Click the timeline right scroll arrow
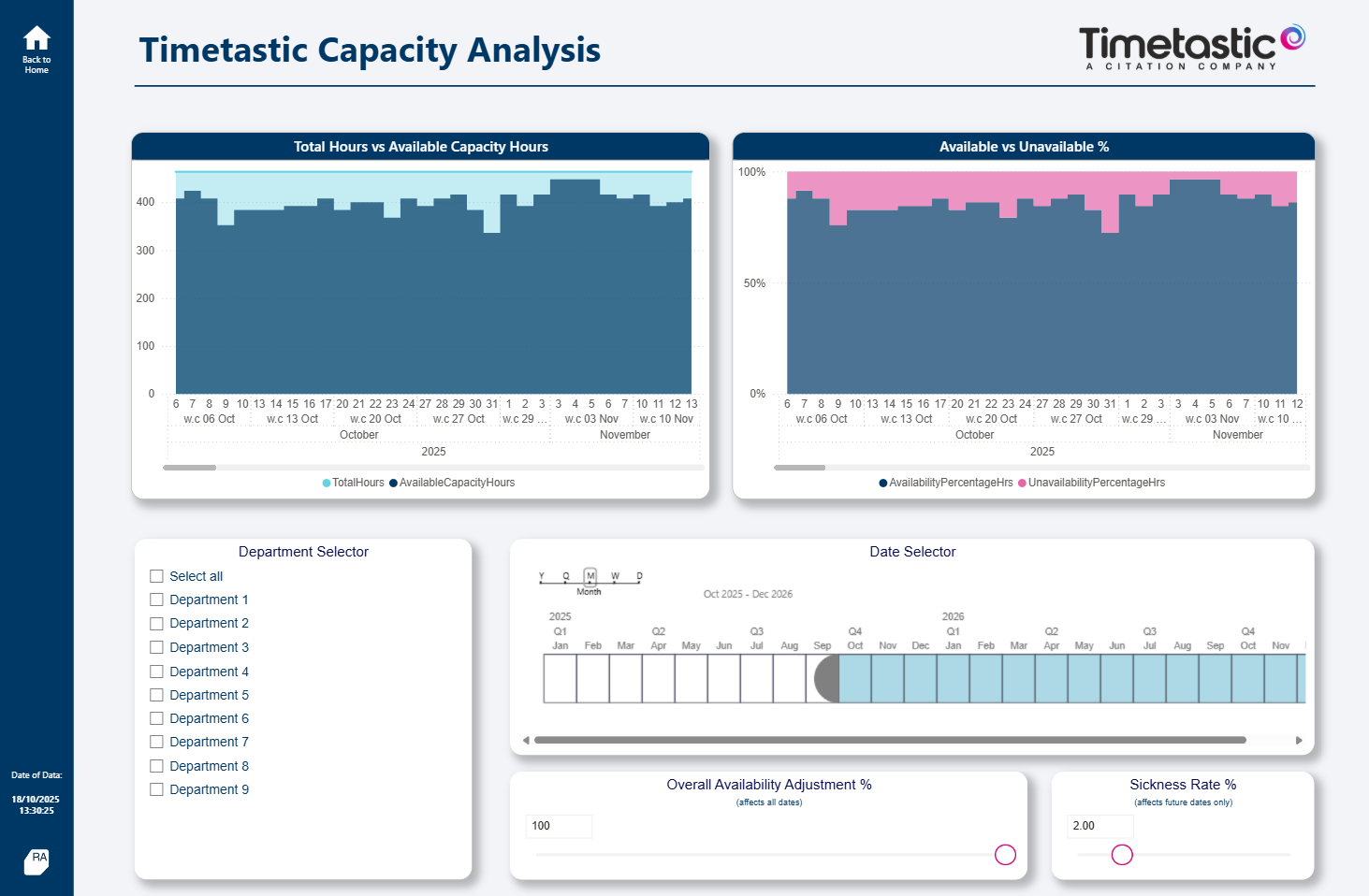Viewport: 1369px width, 896px height. click(1299, 740)
